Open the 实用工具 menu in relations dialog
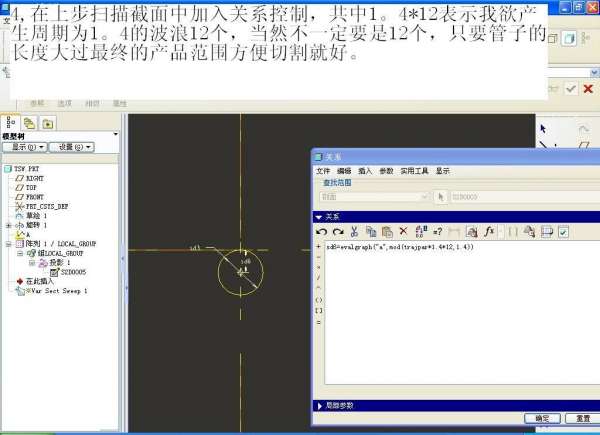Screen dimensions: 600x435 [x=414, y=171]
